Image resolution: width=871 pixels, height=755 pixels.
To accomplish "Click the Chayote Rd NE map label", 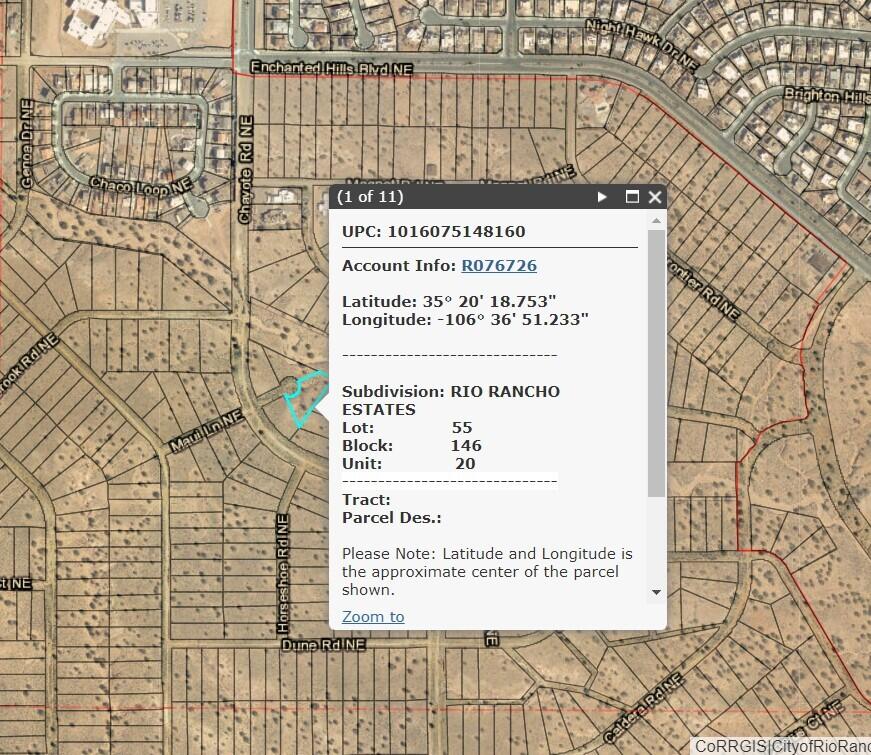I will click(x=246, y=169).
